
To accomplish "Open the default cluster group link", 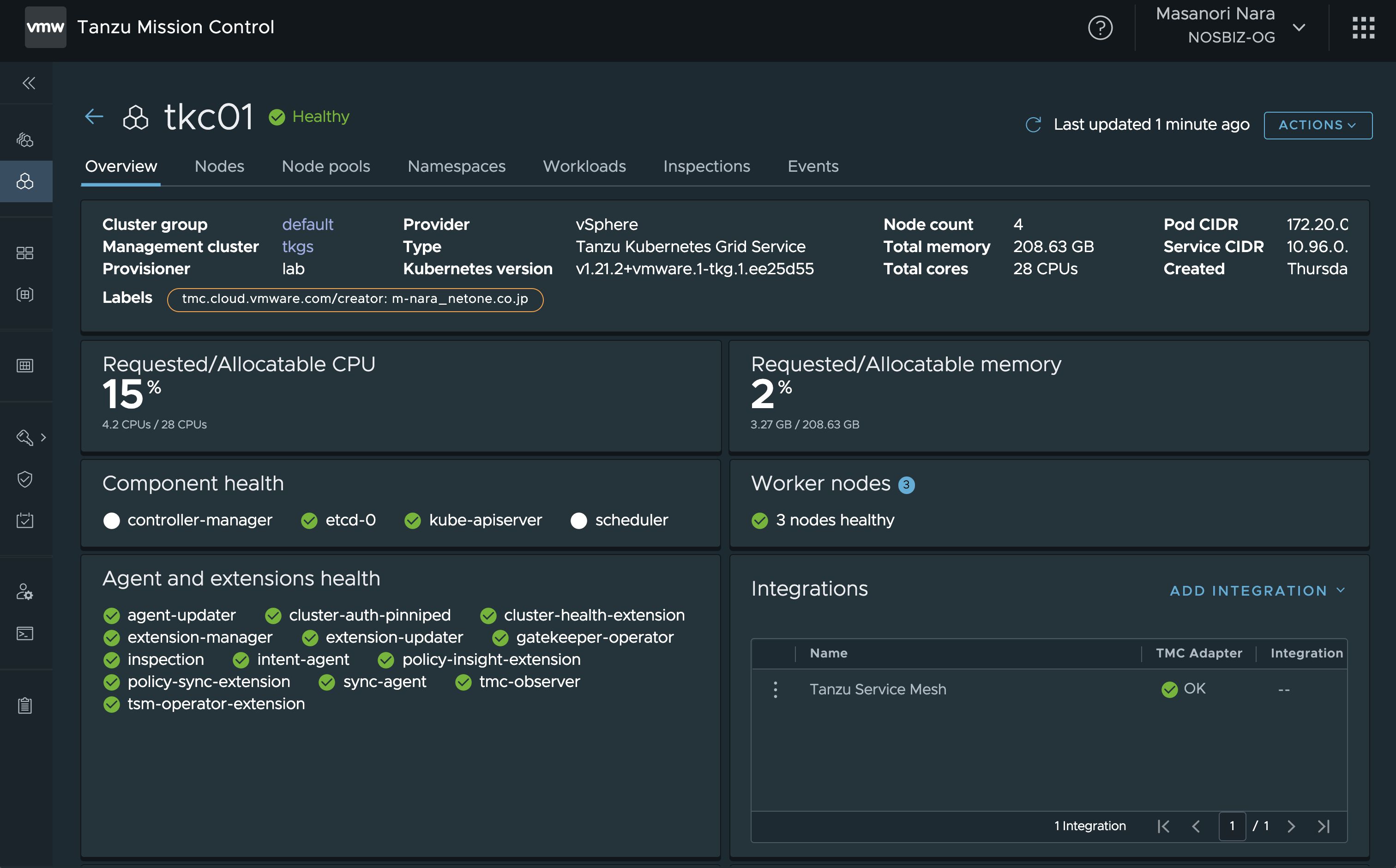I will click(x=307, y=224).
